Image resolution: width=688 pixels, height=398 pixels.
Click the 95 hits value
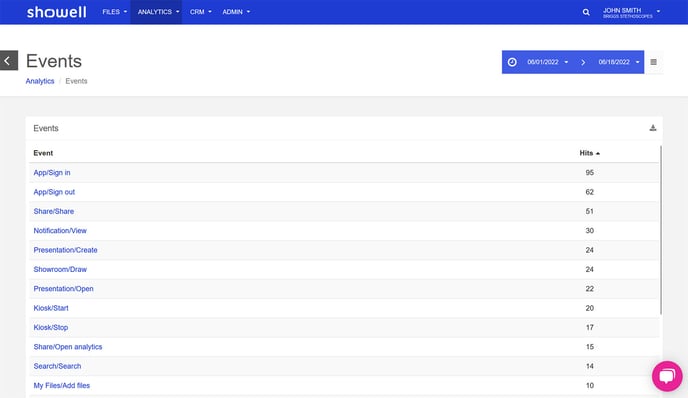(x=590, y=172)
